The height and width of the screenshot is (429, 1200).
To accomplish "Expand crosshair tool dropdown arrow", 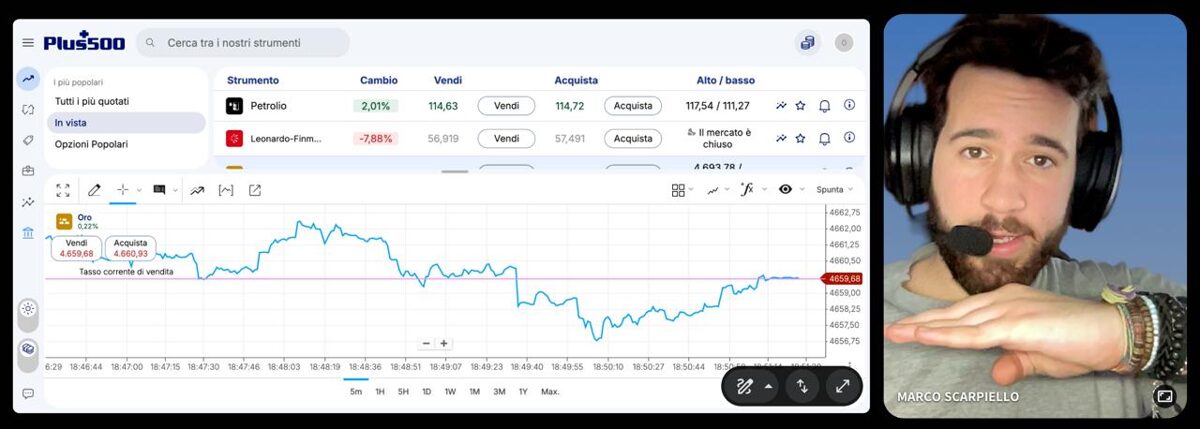I will coord(139,190).
